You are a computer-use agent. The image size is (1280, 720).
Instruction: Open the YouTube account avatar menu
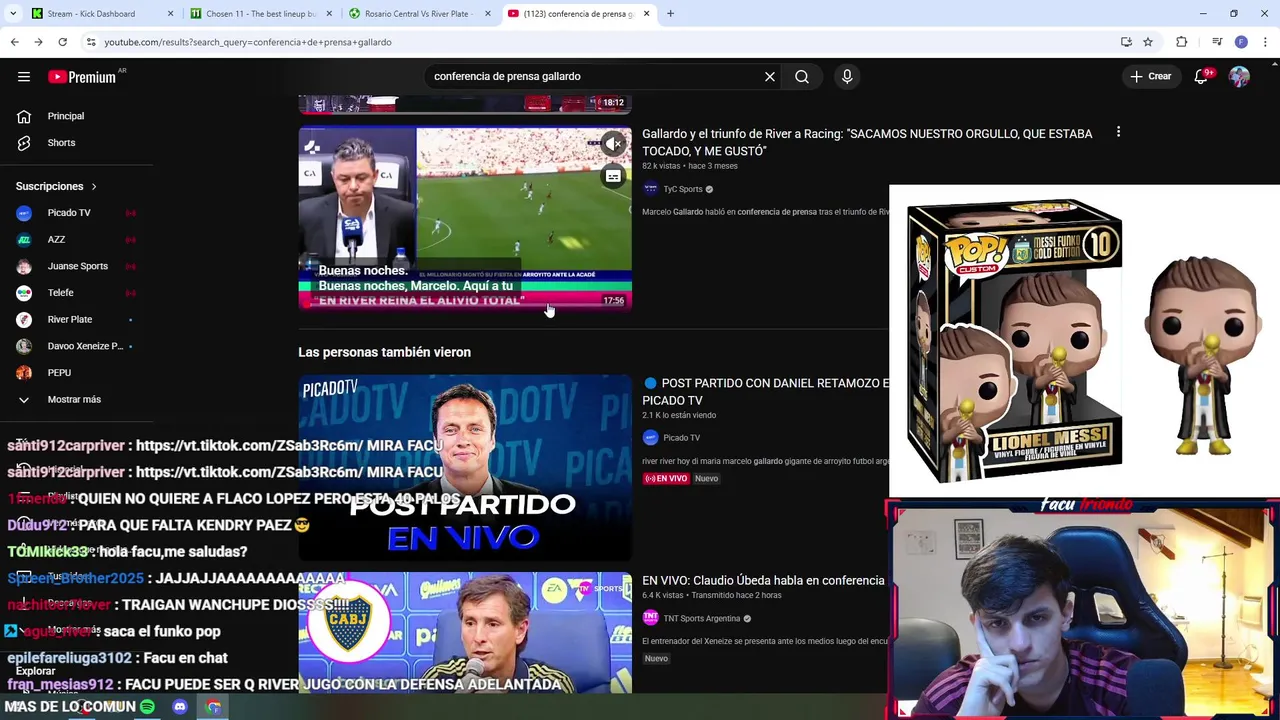(x=1239, y=76)
